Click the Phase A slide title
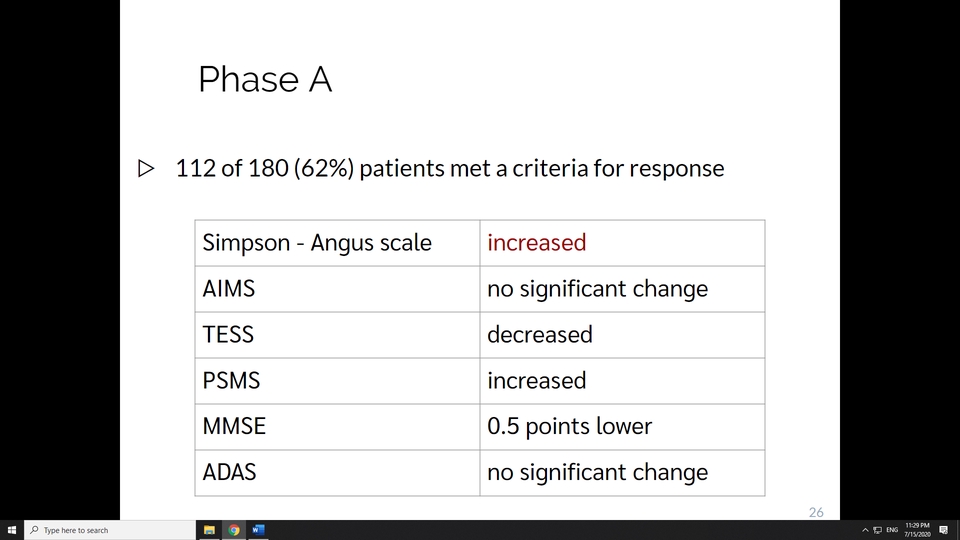The image size is (960, 540). 265,79
